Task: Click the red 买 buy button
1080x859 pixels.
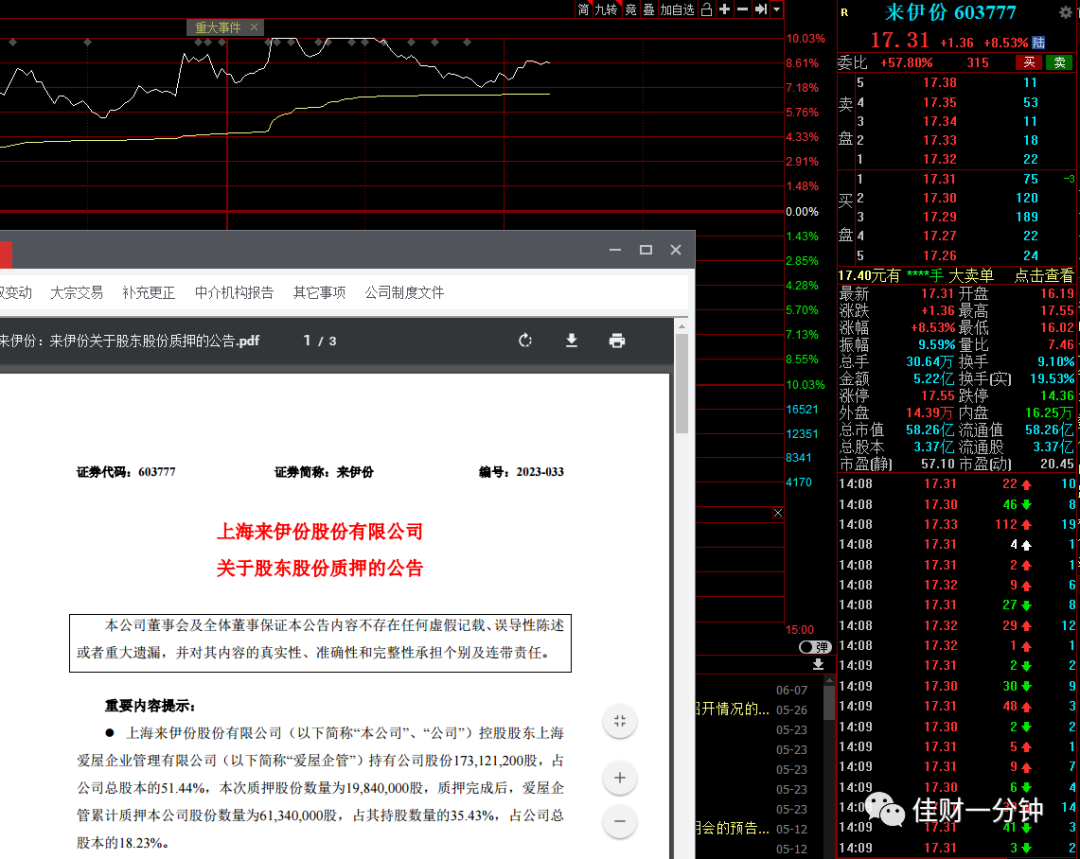Action: pos(1029,63)
